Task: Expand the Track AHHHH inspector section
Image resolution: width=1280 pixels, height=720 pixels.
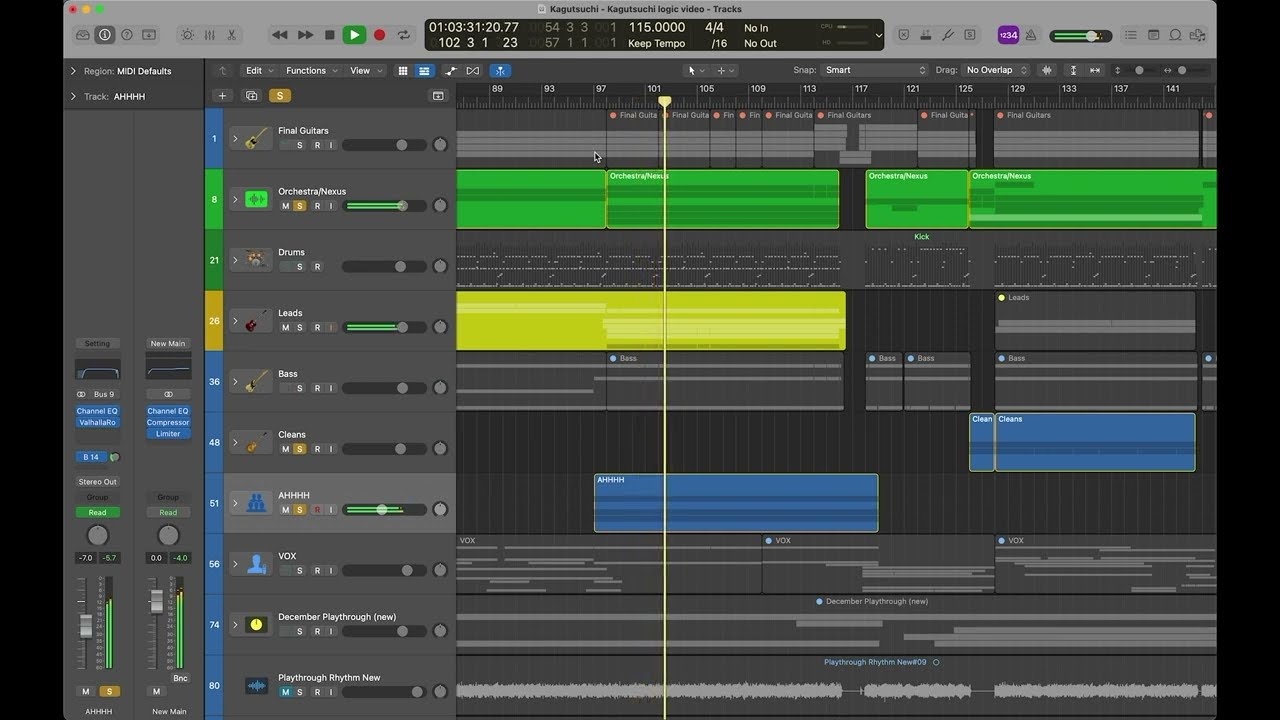Action: (73, 97)
